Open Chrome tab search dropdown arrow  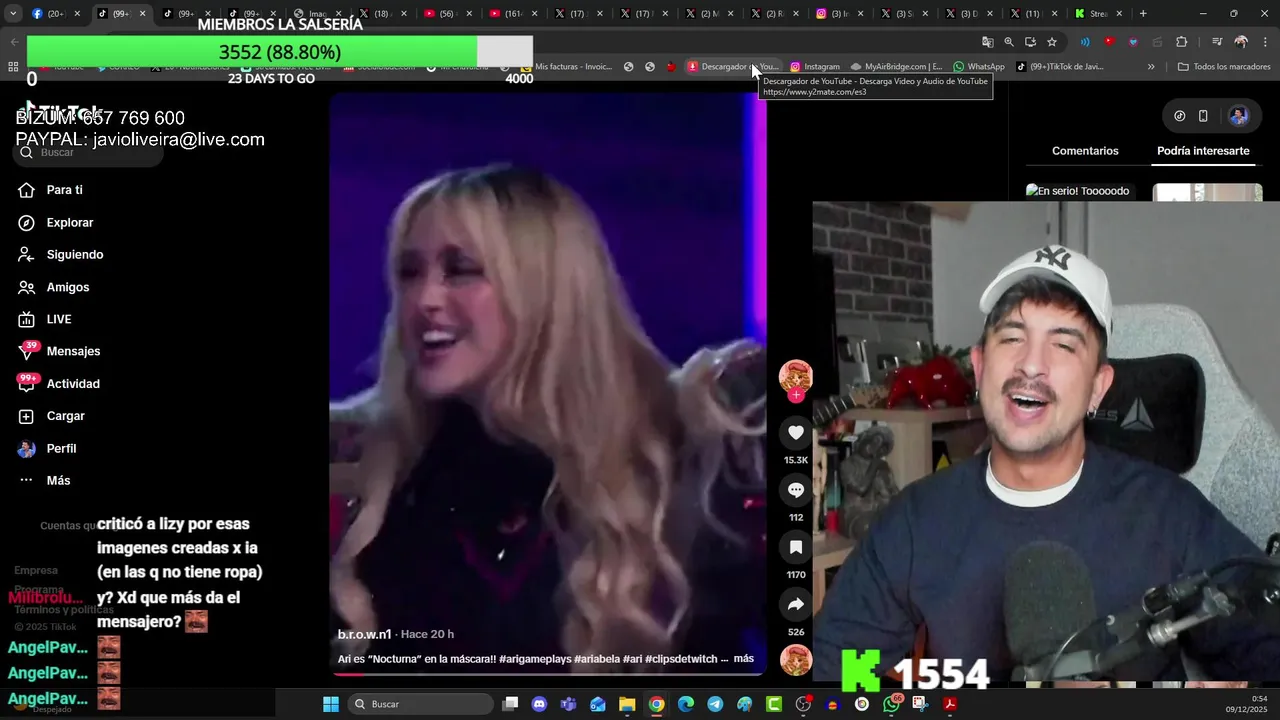13,14
